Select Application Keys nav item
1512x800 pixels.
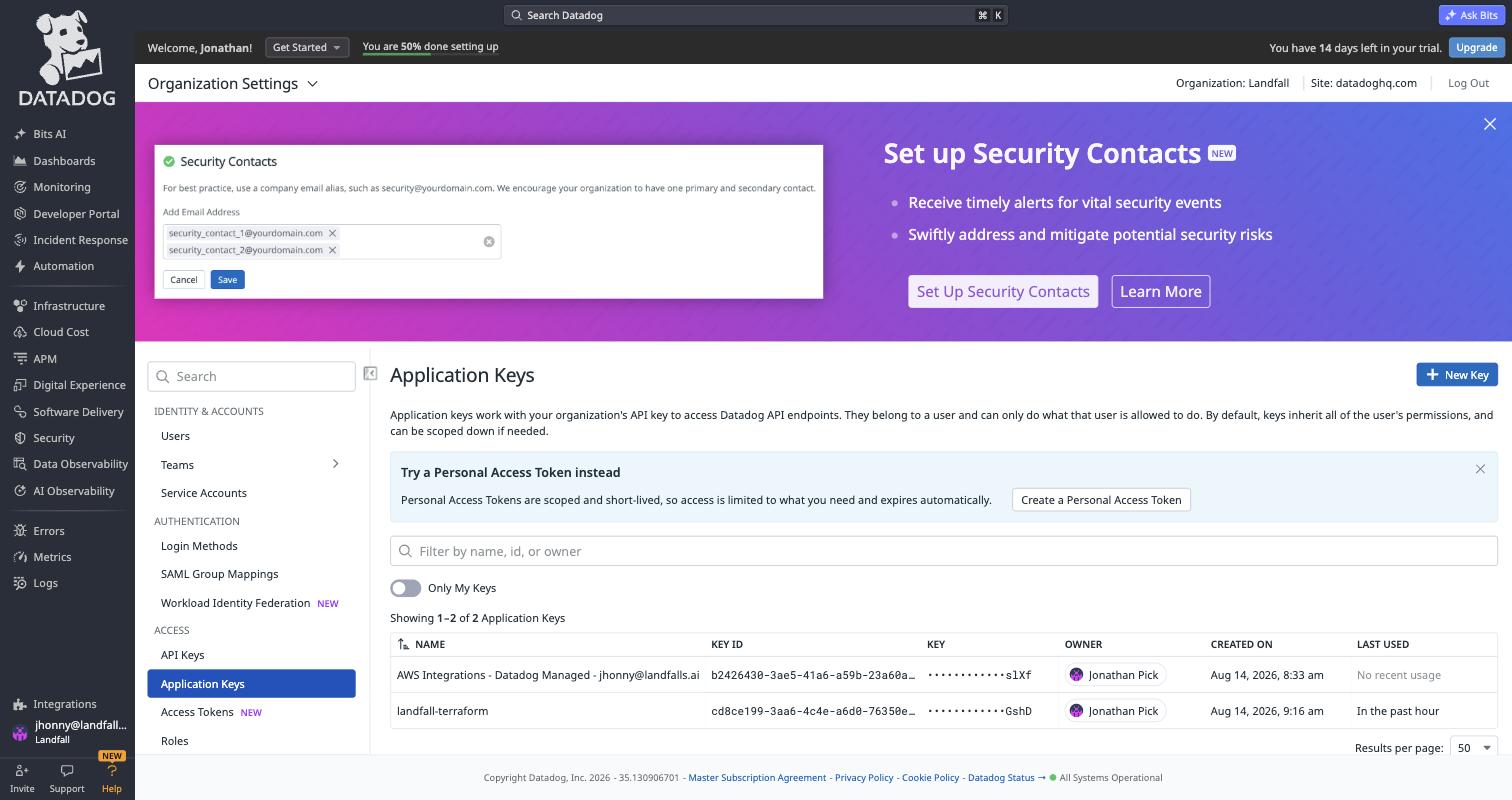click(x=251, y=684)
